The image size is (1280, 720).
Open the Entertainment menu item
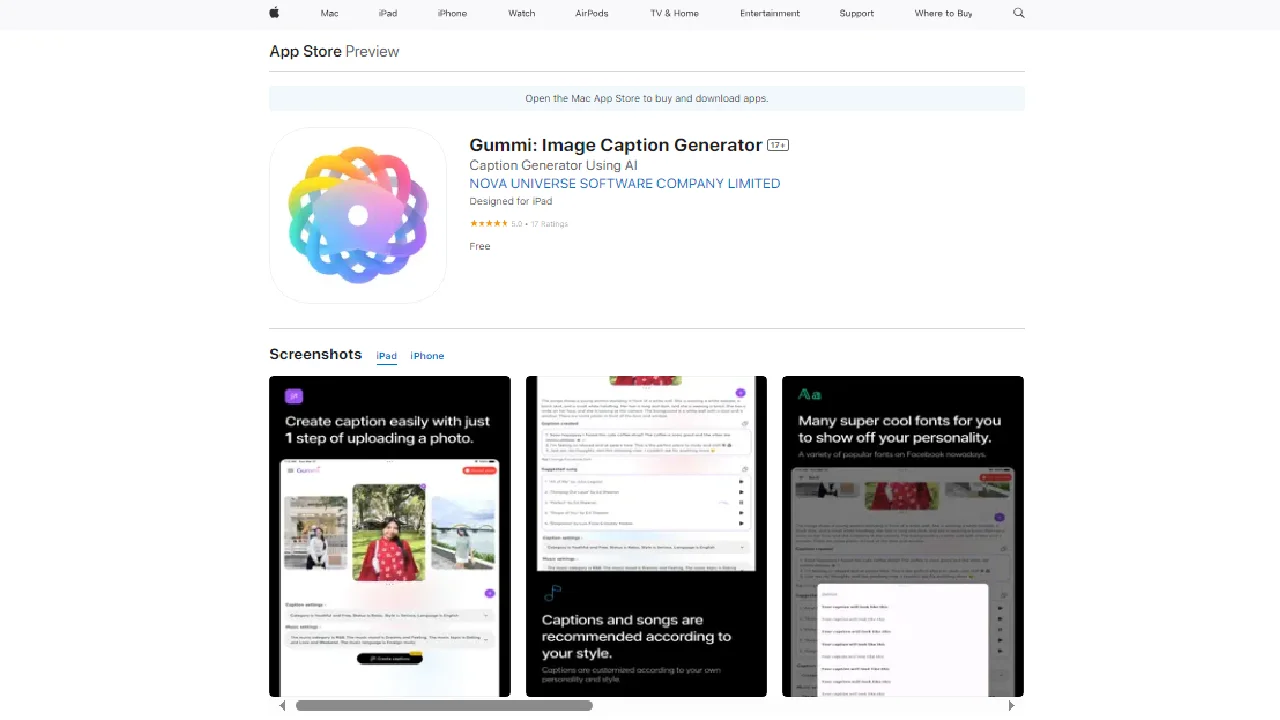769,13
